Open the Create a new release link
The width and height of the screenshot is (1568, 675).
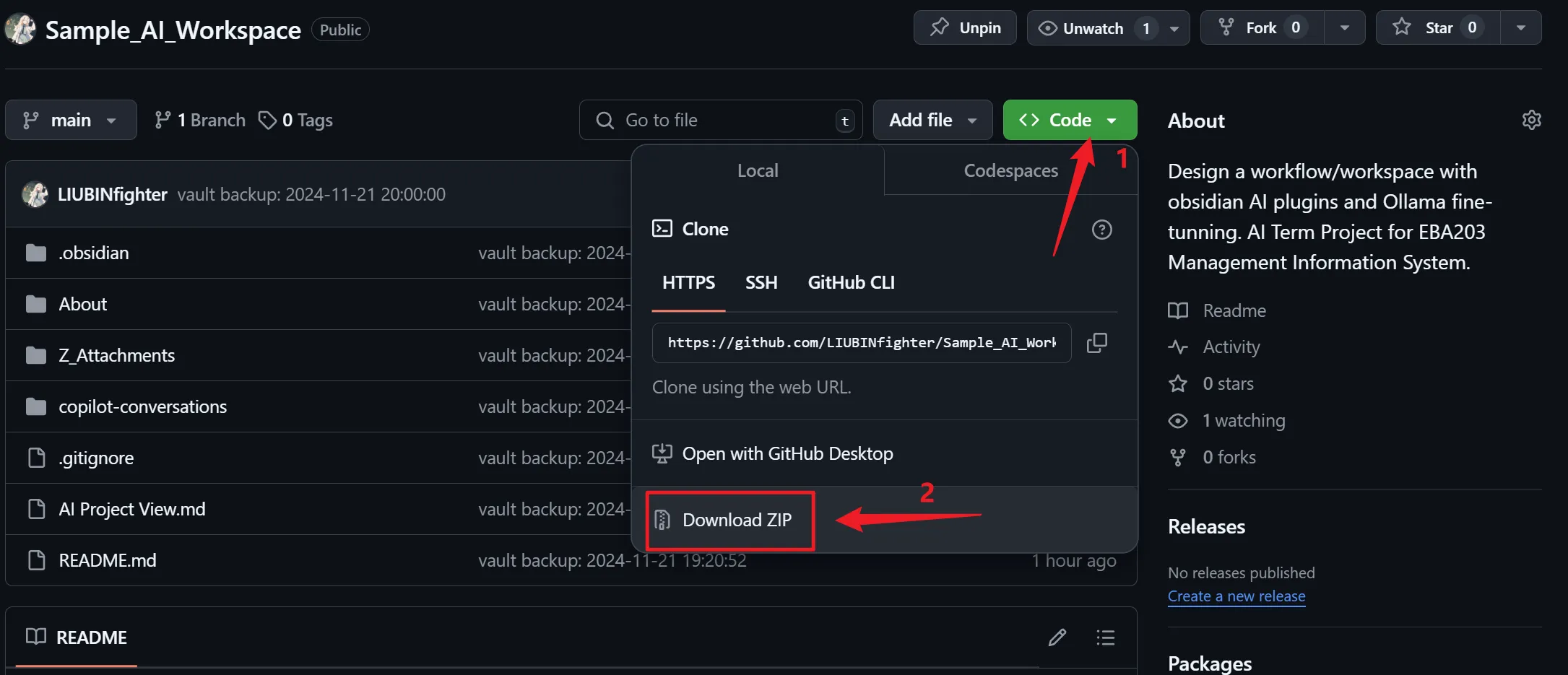pos(1236,596)
